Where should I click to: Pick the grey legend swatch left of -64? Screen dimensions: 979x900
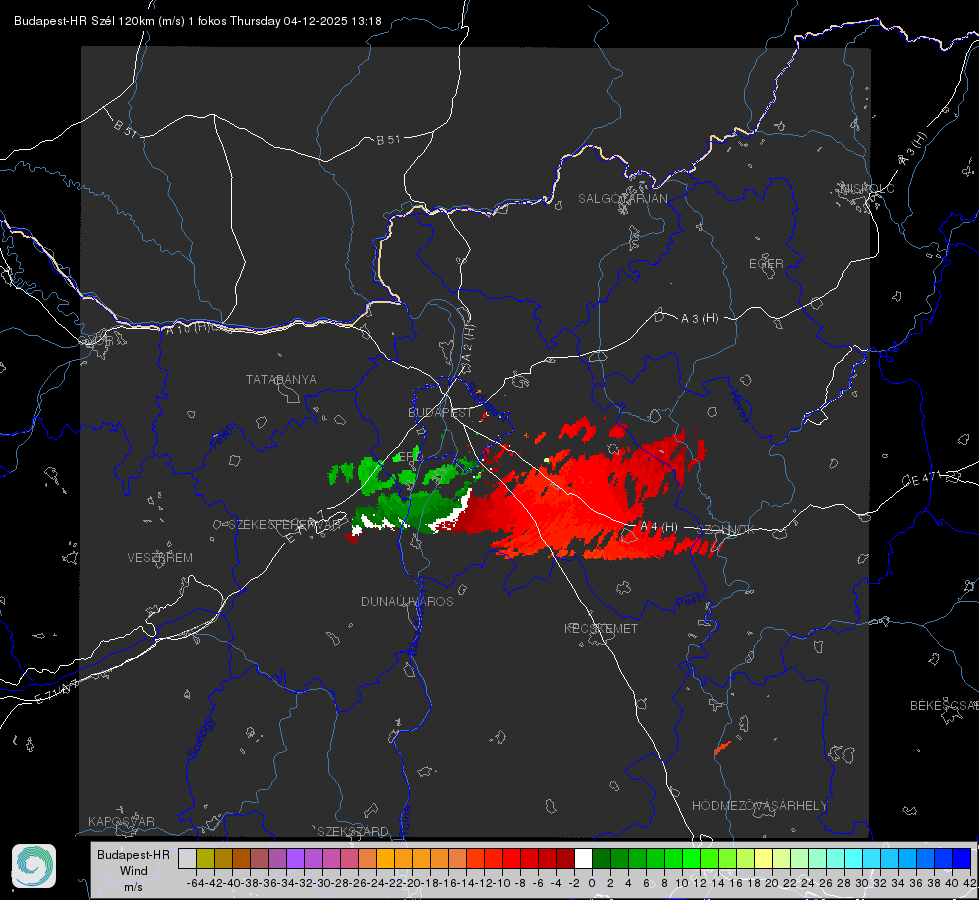pos(187,858)
